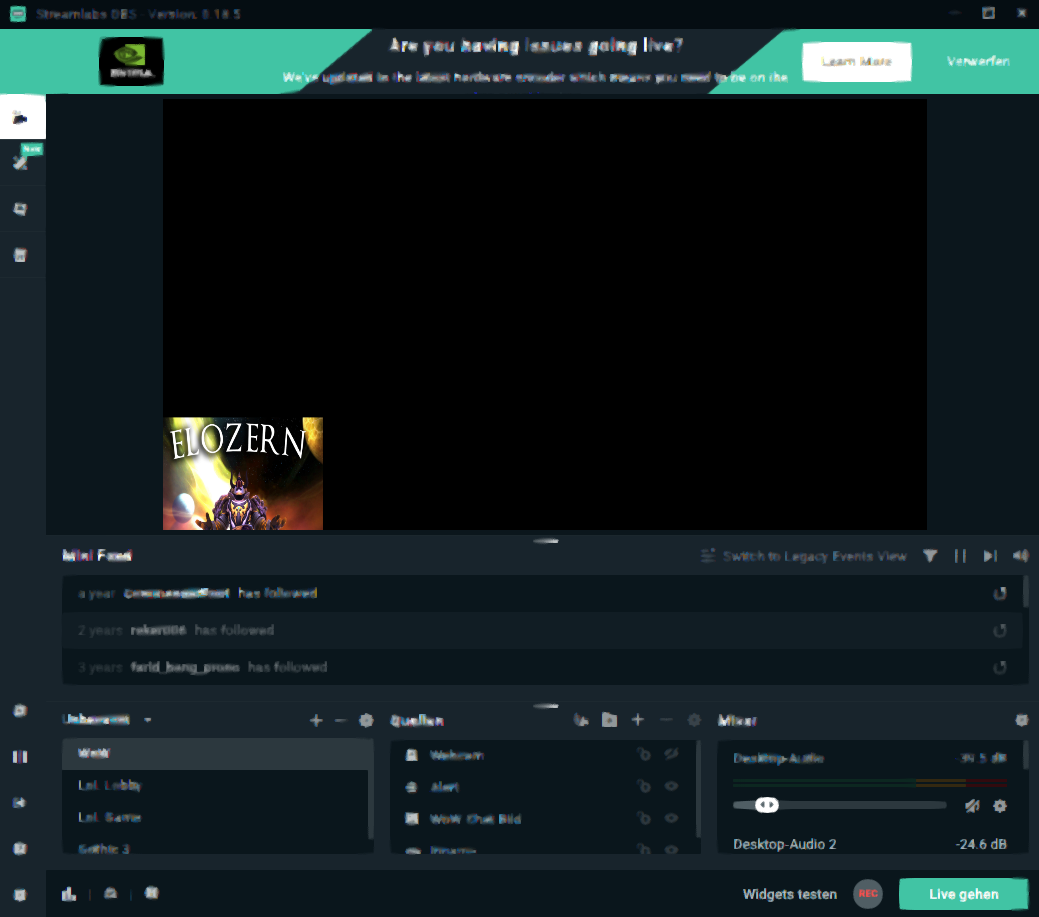Viewport: 1039px width, 917px height.
Task: Click the Live gehen button
Action: tap(963, 894)
